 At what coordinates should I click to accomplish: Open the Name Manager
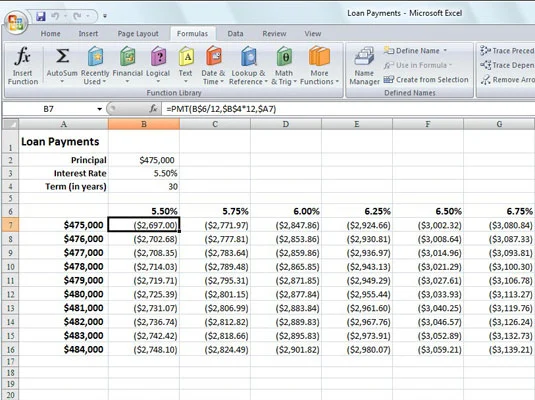point(364,66)
